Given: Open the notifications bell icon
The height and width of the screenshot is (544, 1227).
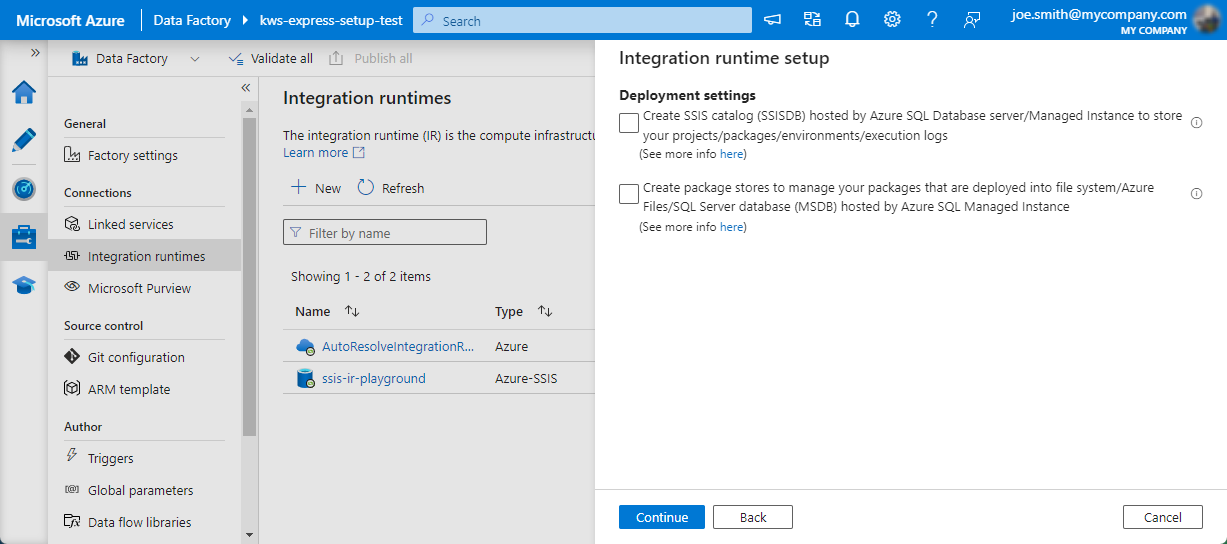Looking at the screenshot, I should [x=852, y=20].
